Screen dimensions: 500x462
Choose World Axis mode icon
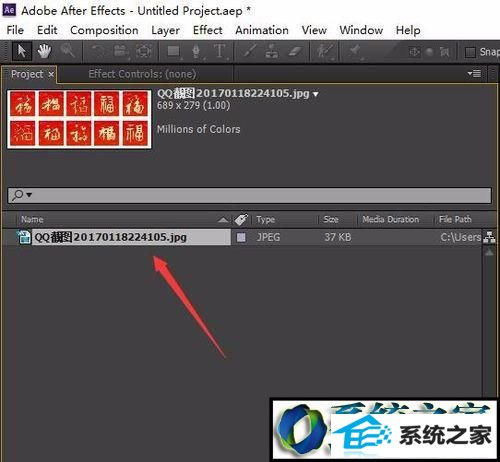[x=429, y=52]
